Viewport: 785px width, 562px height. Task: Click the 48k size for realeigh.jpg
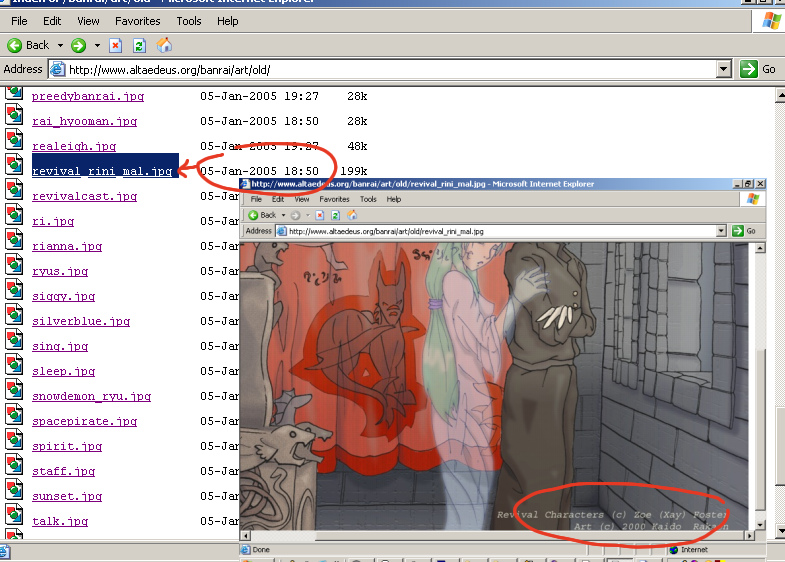[357, 146]
